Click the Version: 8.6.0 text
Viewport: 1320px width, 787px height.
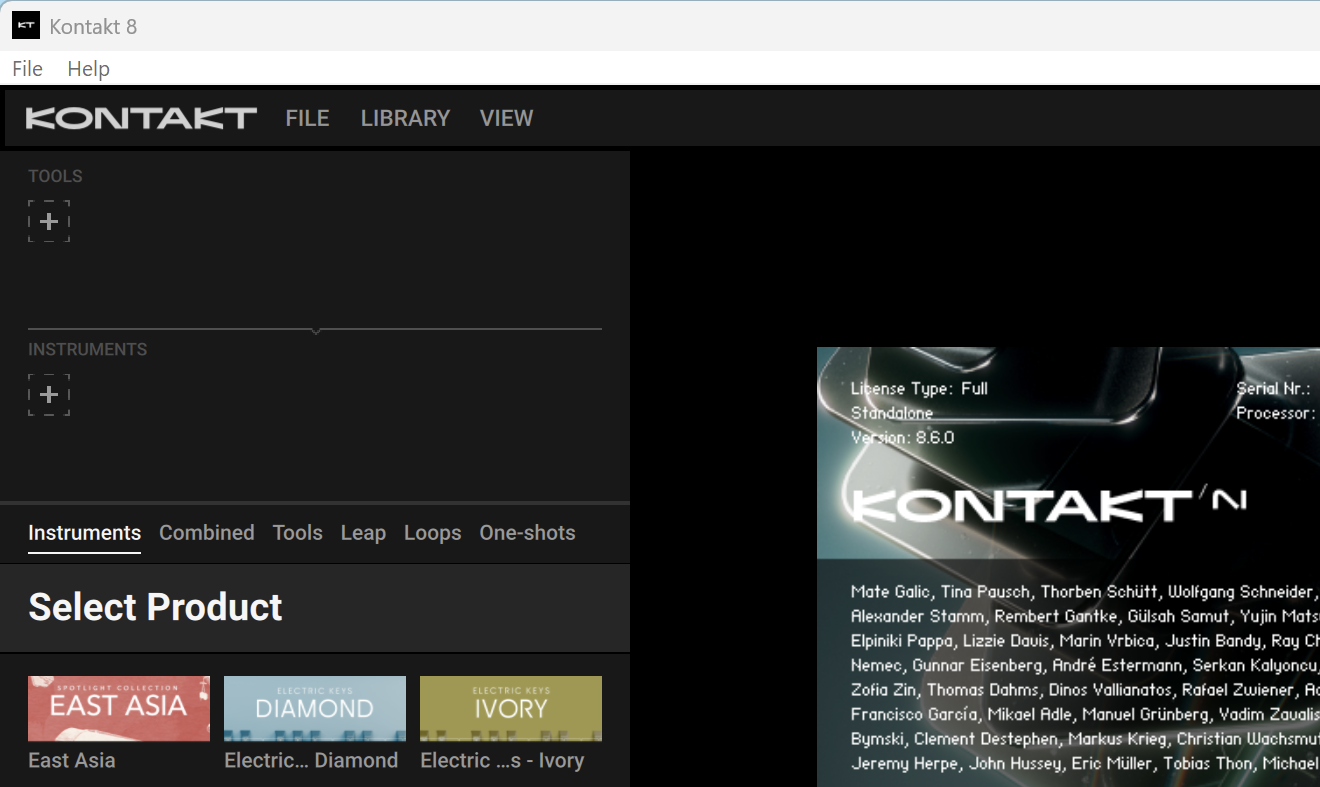click(902, 437)
